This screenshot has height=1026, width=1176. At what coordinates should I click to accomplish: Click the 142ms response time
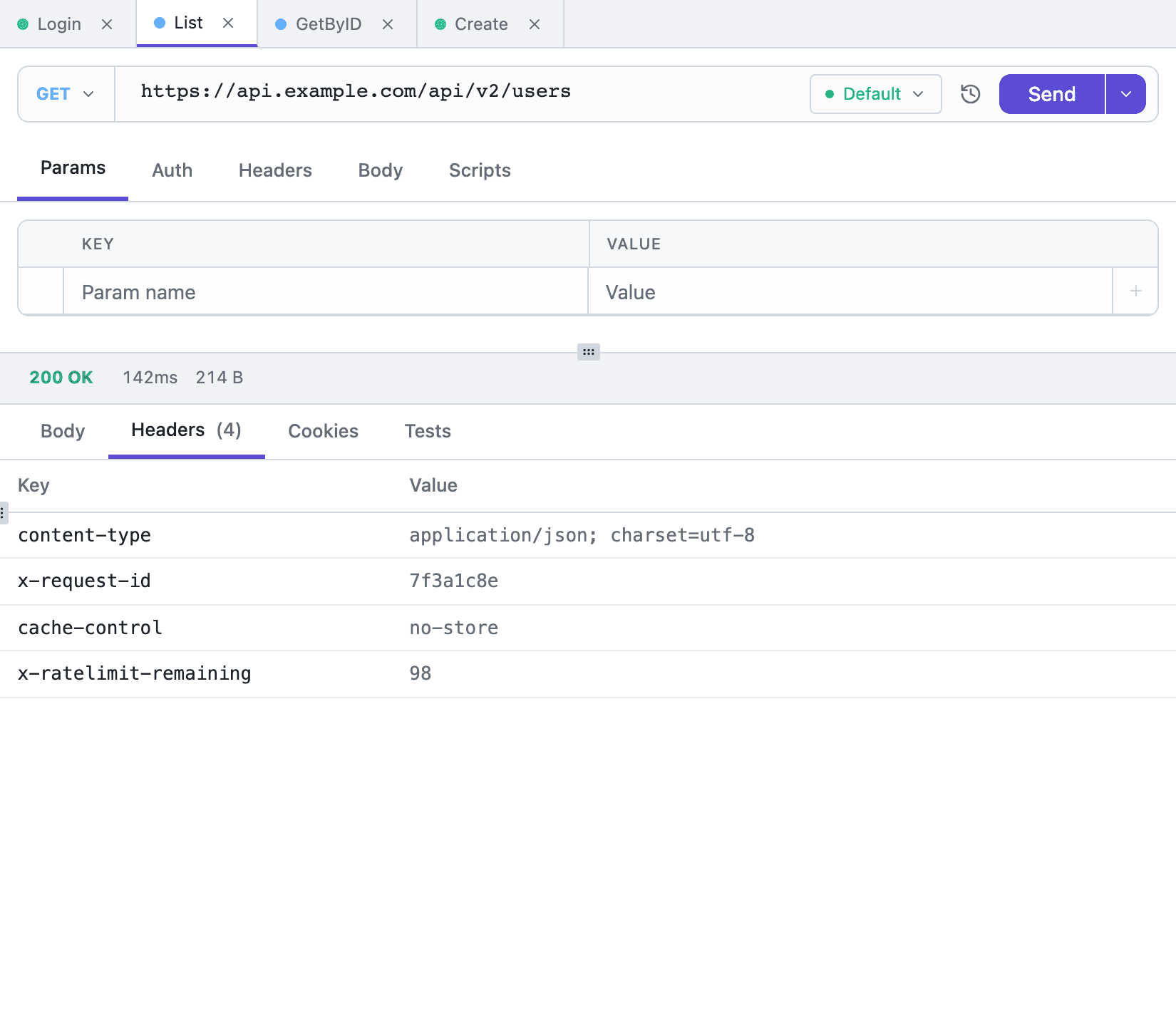pyautogui.click(x=150, y=378)
